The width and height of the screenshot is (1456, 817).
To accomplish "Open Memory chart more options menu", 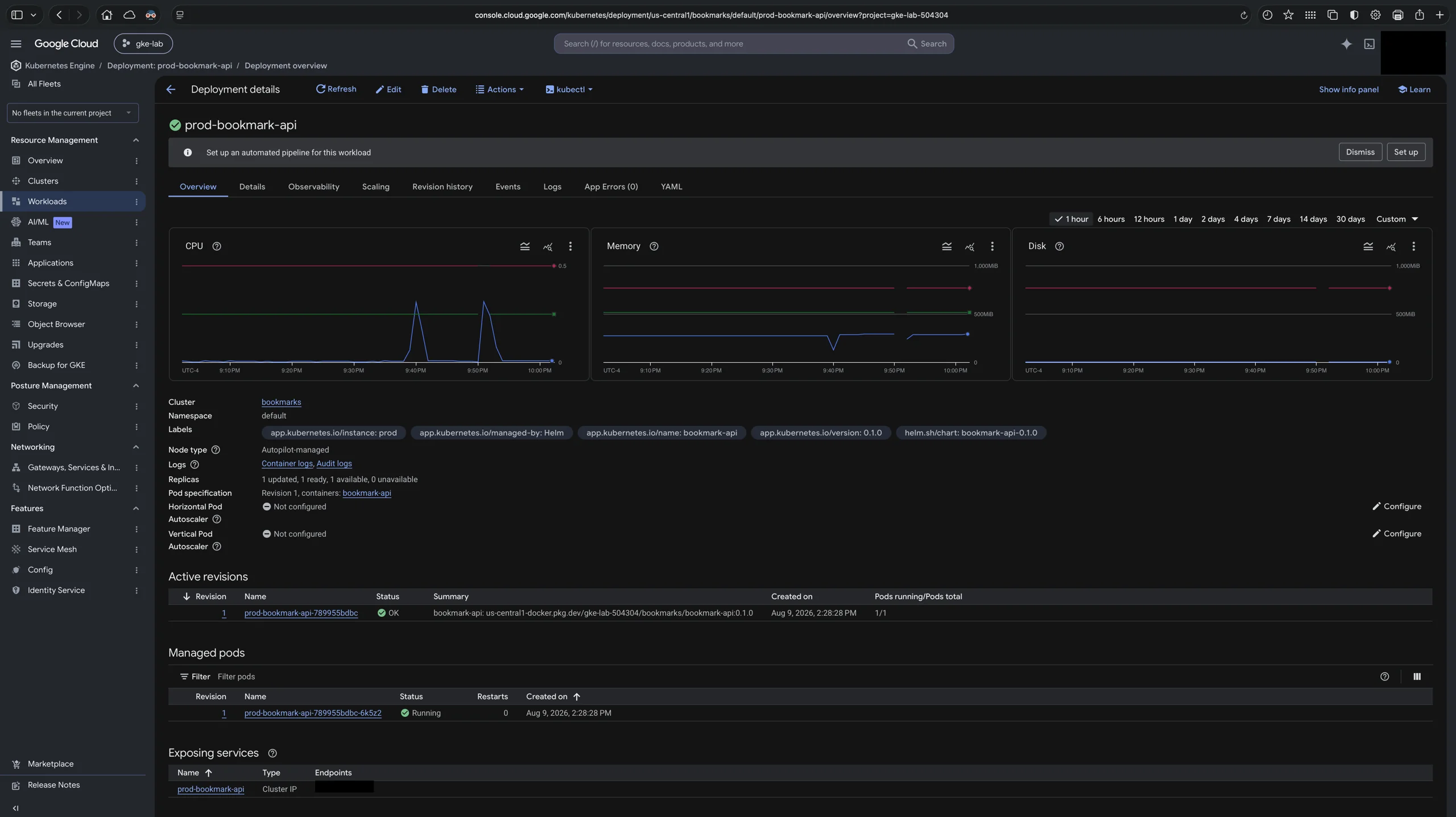I will (x=992, y=246).
